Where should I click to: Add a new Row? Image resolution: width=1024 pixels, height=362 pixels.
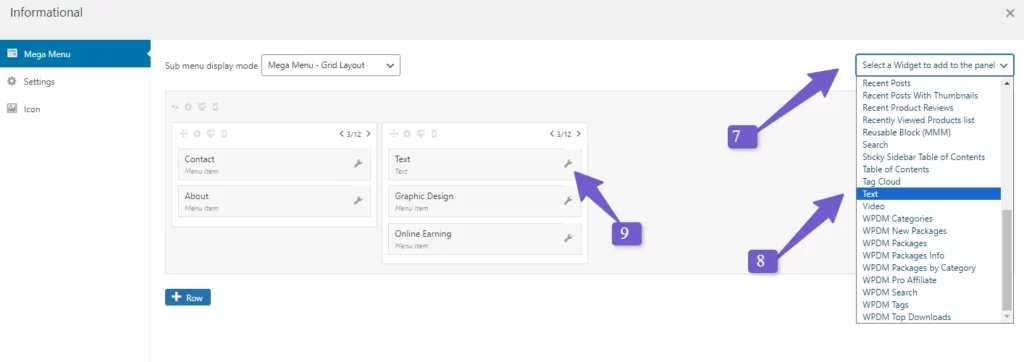187,297
